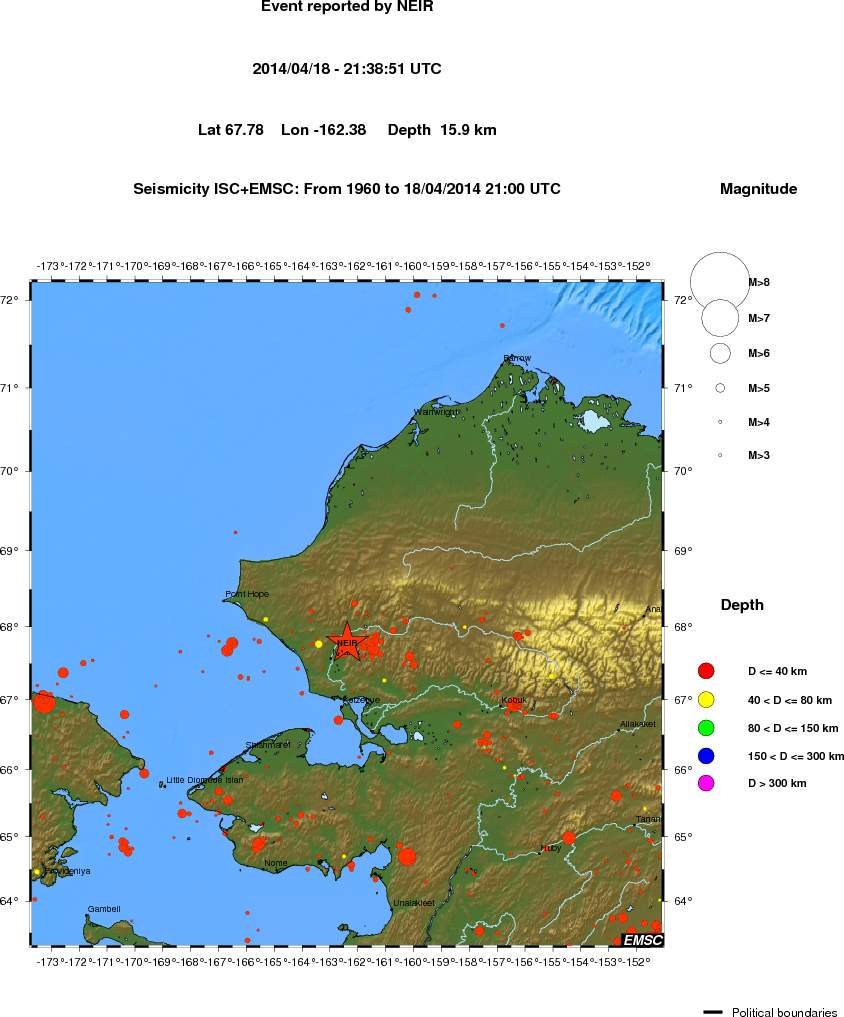Click the magenta D > 300 km swatch
The height and width of the screenshot is (1017, 844).
[x=706, y=783]
